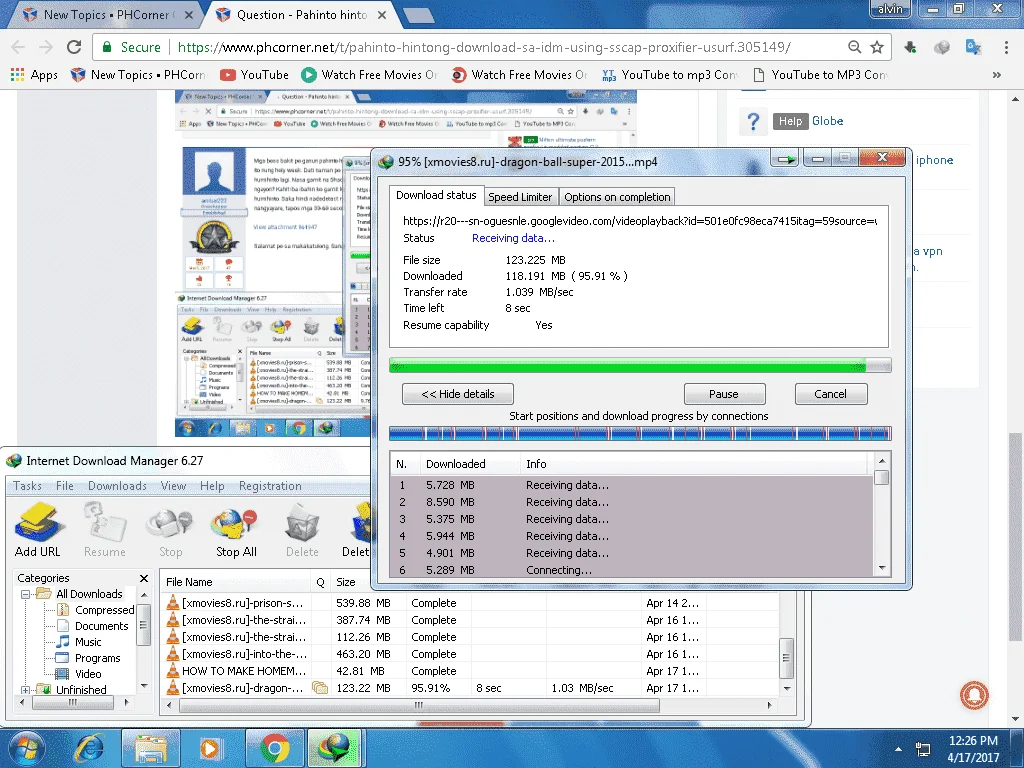Bookmark page with the star icon

877,47
